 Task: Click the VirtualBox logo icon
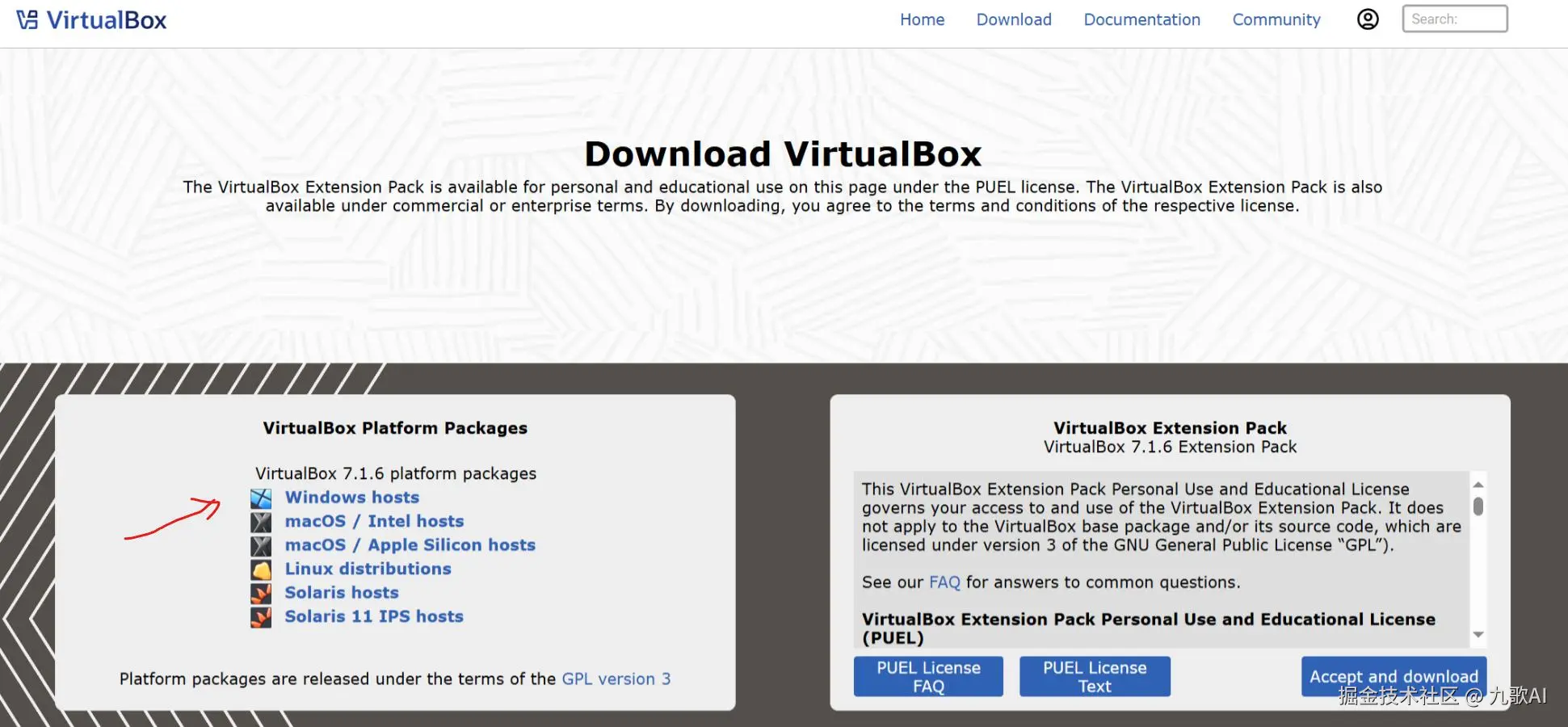pyautogui.click(x=27, y=20)
